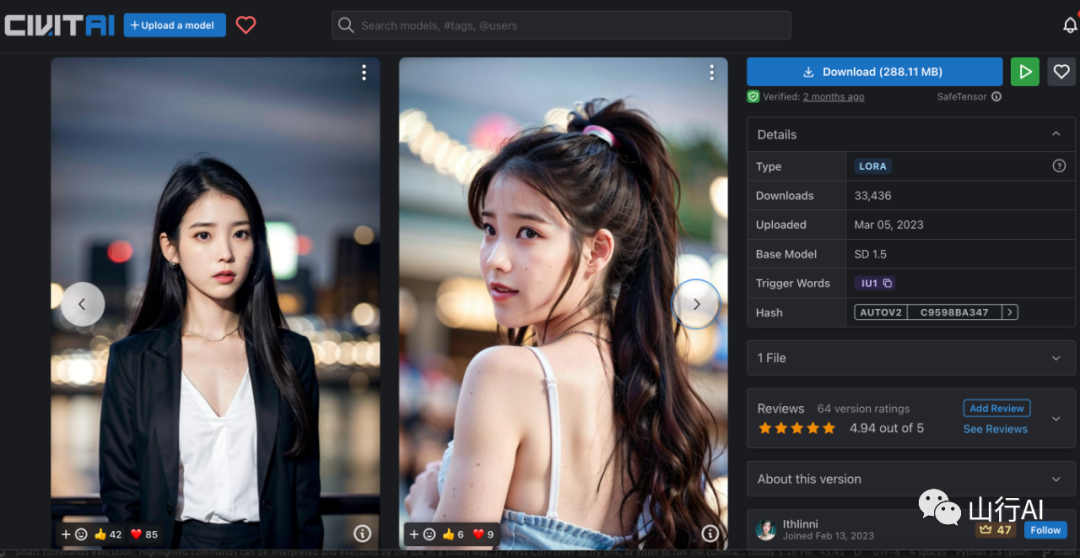Viewport: 1080px width, 558px height.
Task: Toggle the heart favorite button near Download
Action: pos(1061,72)
